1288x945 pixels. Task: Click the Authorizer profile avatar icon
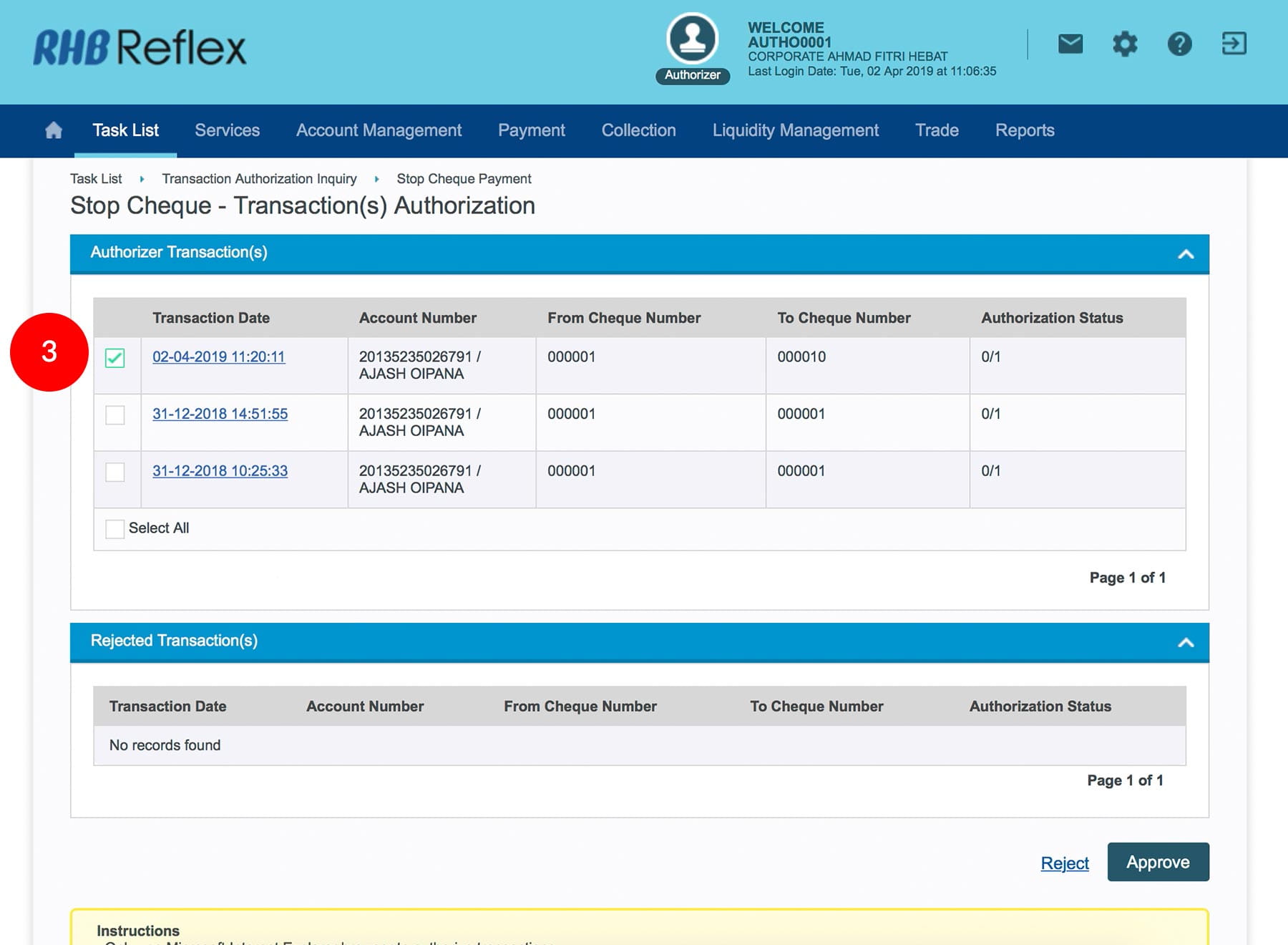tap(692, 39)
